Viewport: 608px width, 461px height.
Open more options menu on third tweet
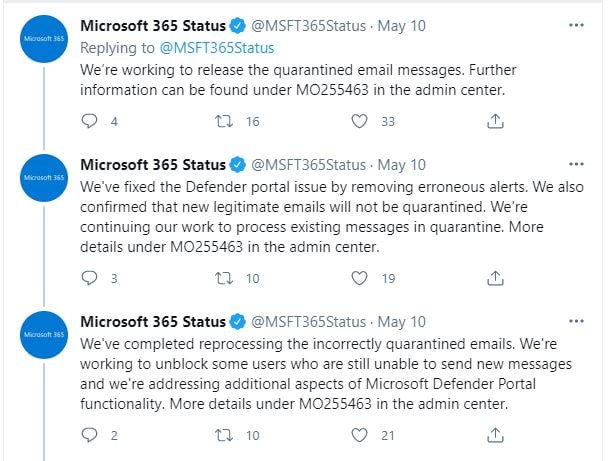click(576, 321)
